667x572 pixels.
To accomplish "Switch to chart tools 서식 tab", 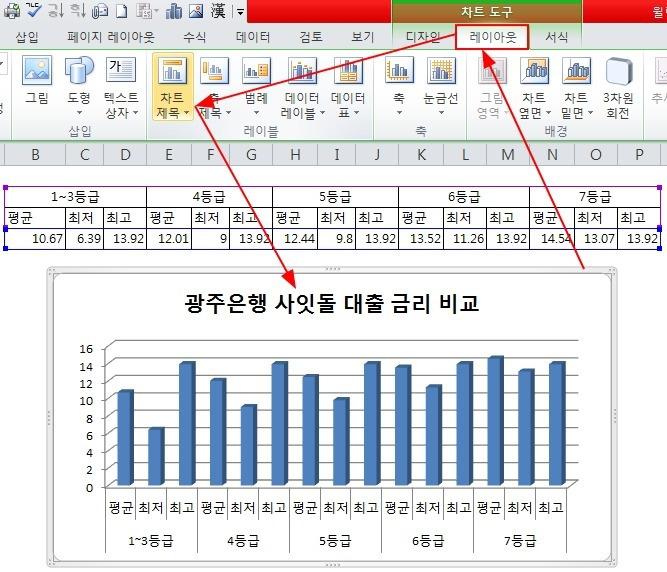I will (x=556, y=37).
